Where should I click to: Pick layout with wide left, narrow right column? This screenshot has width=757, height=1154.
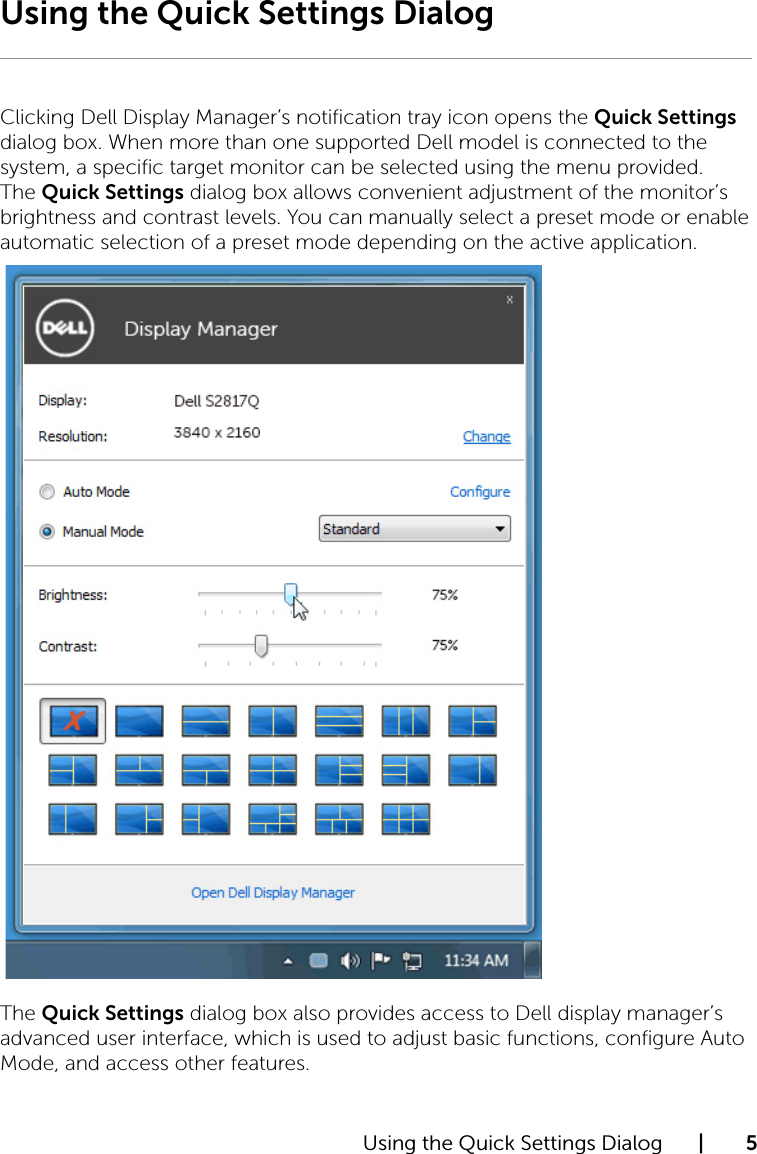(472, 770)
